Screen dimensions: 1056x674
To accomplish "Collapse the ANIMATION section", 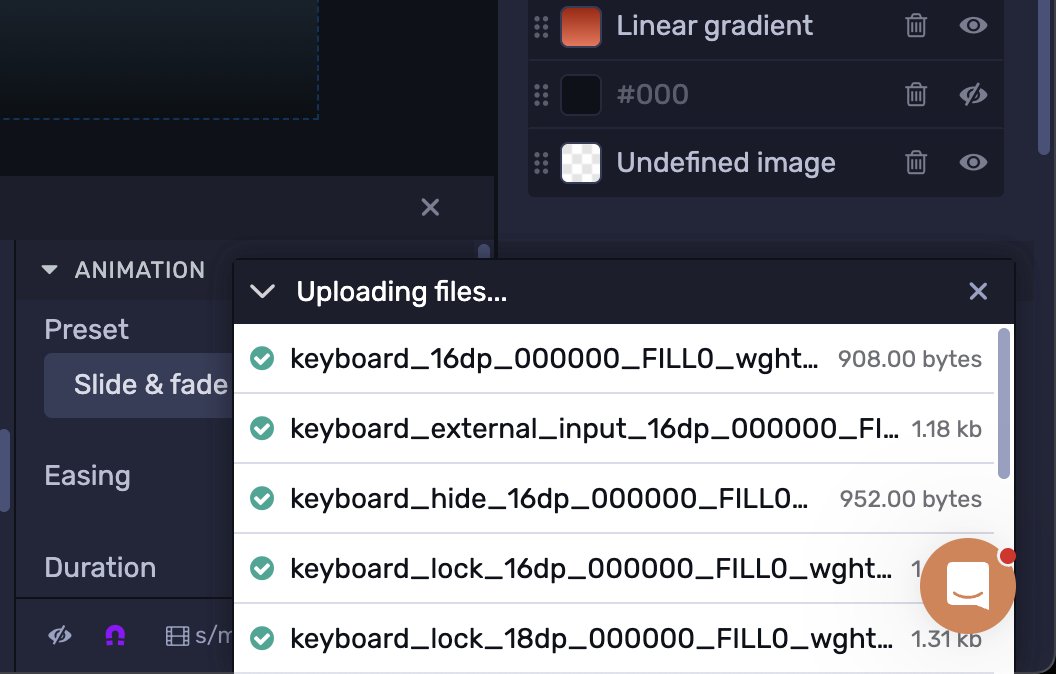I will tap(49, 270).
